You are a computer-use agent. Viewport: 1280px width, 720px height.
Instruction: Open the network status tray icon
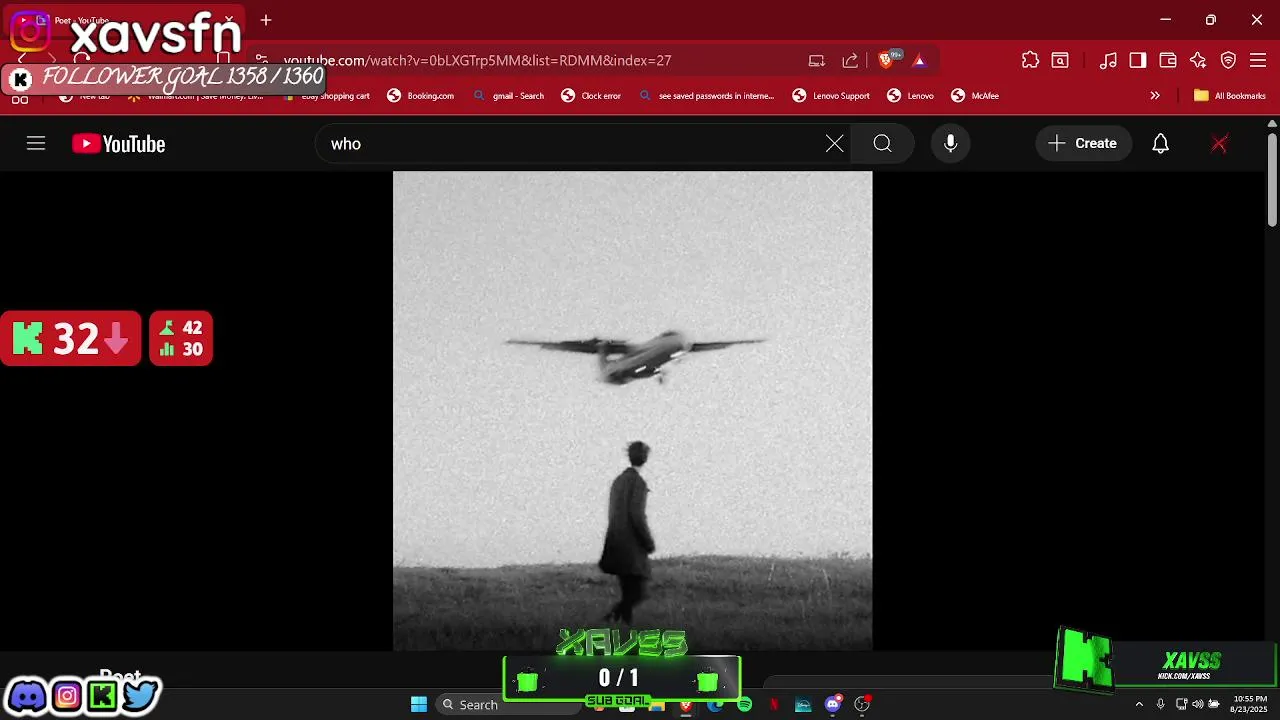1181,705
